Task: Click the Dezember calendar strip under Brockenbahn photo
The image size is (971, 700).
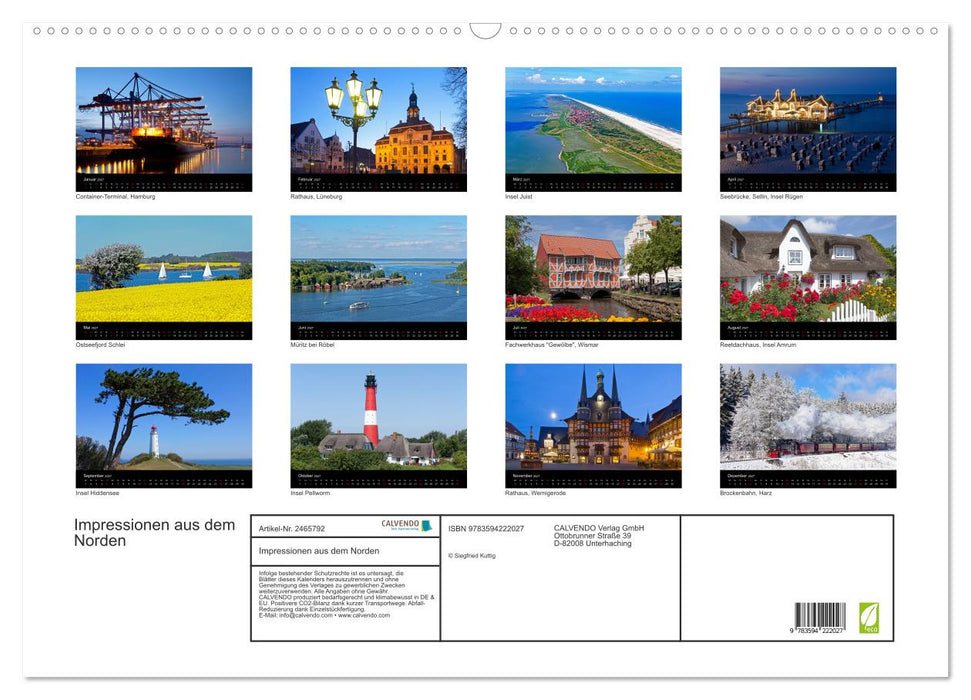Action: point(808,479)
